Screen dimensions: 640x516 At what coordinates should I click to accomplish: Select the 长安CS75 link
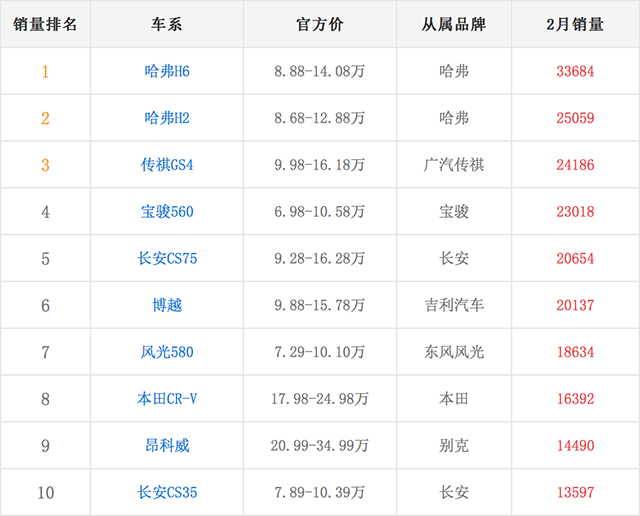pyautogui.click(x=167, y=259)
